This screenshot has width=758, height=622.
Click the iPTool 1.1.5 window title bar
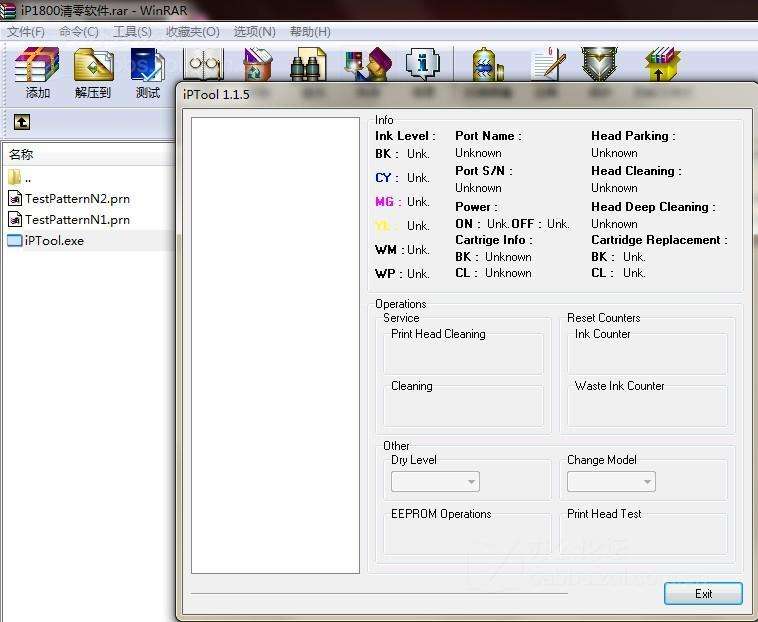(466, 94)
